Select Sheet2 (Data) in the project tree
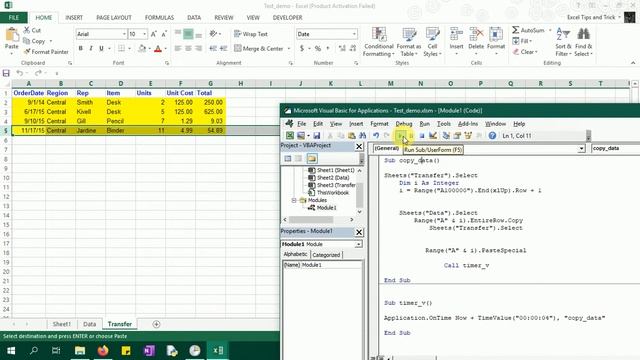 click(329, 178)
